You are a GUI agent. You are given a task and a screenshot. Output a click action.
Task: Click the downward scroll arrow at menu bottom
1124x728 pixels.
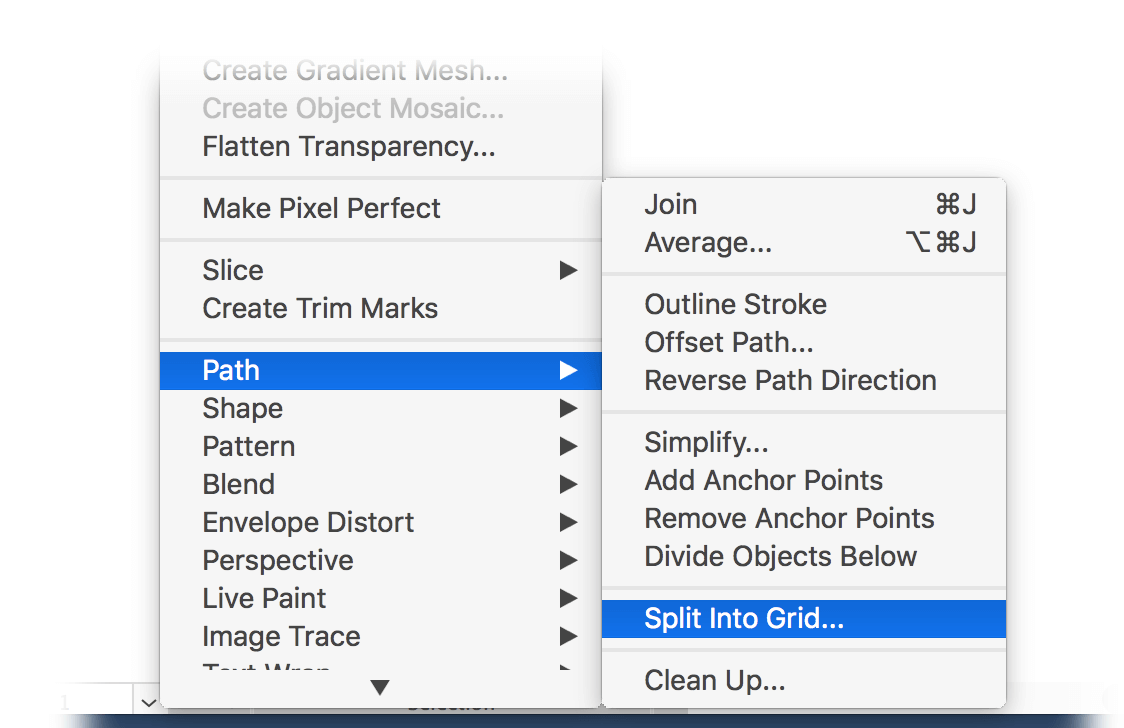[x=380, y=688]
